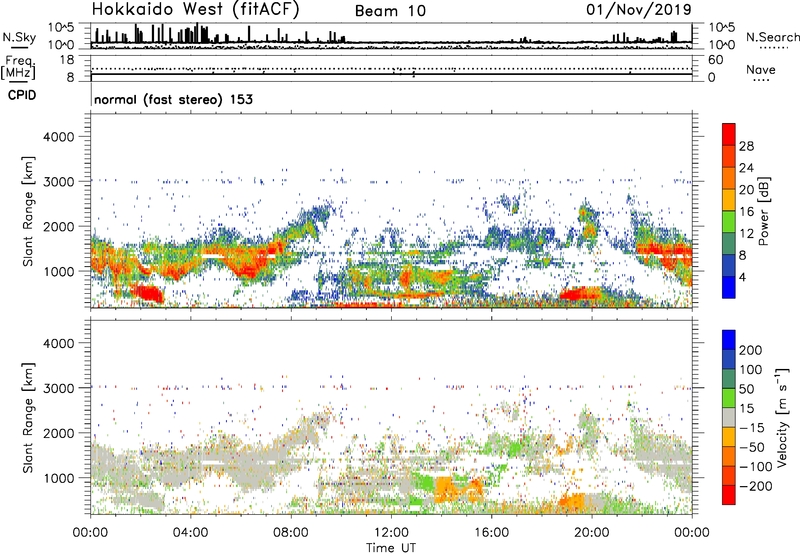Click the '200' velocity colorbar tick
Image resolution: width=800 pixels, height=554 pixels.
click(750, 350)
